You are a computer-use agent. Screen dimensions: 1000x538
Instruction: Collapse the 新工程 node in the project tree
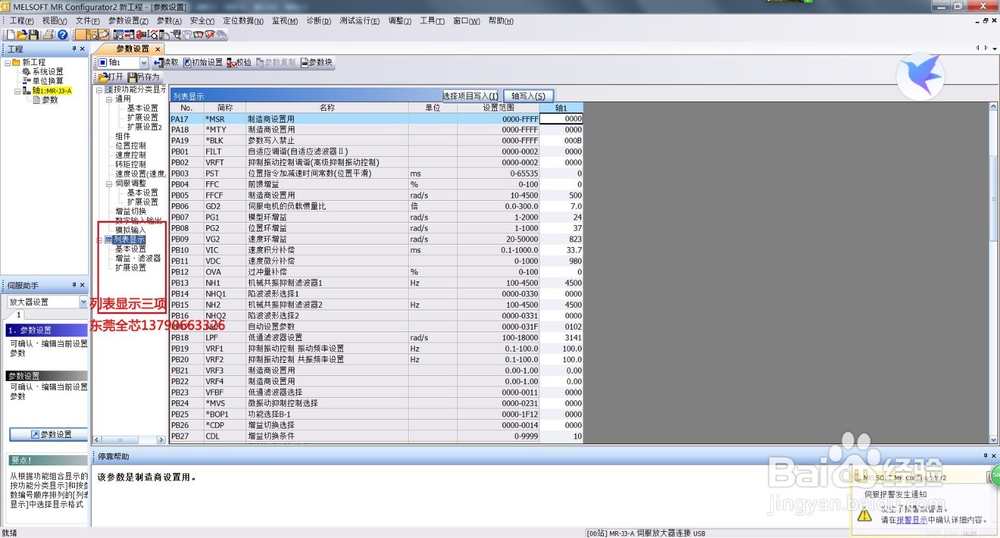pos(8,62)
